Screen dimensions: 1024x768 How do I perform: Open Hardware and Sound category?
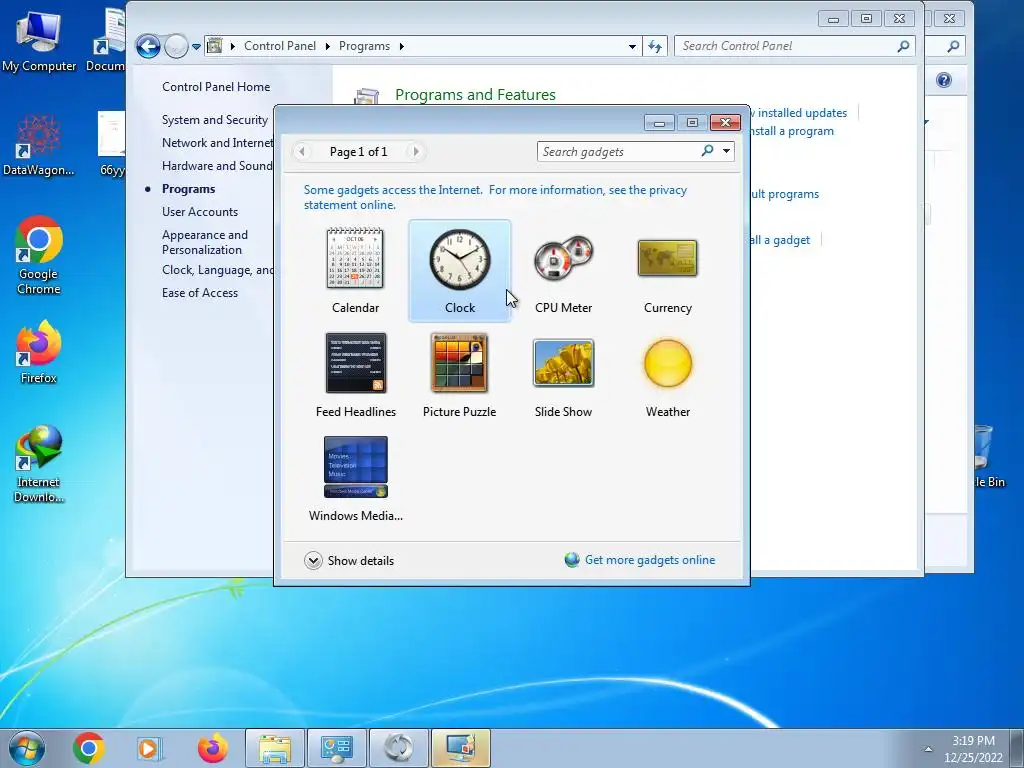[x=217, y=165]
